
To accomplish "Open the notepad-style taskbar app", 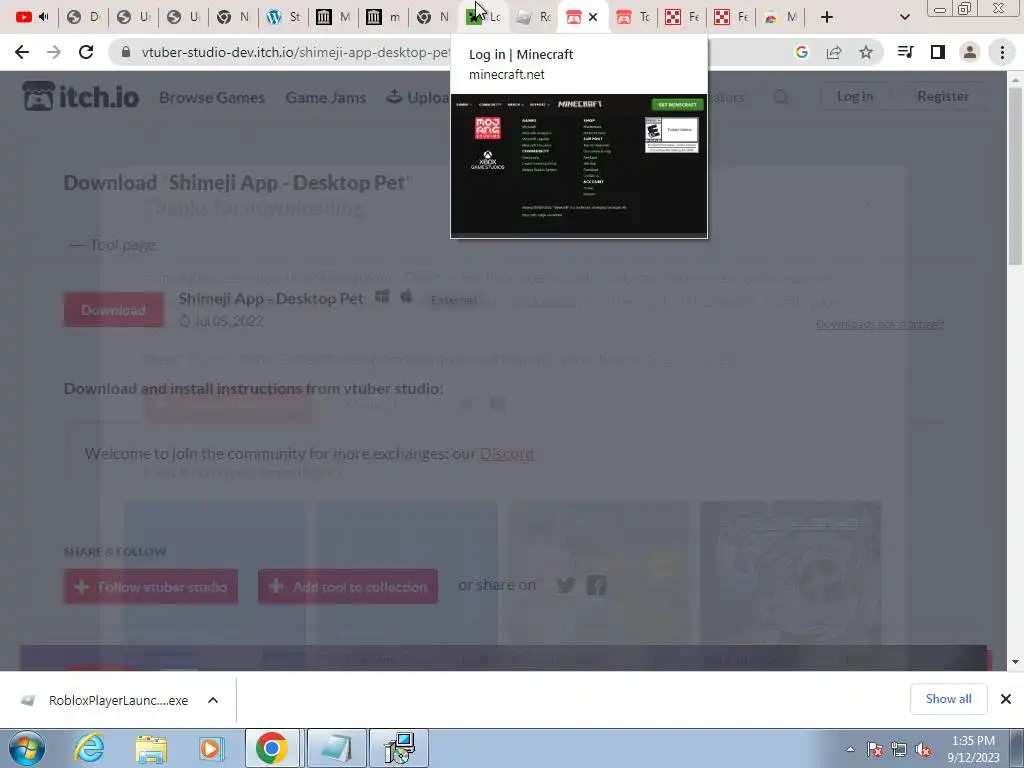I will click(336, 748).
